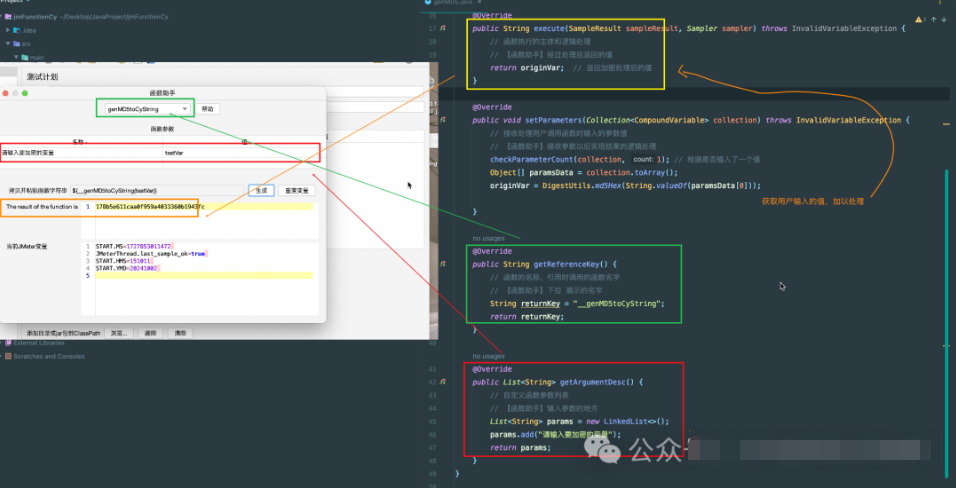Viewport: 956px width, 488px height.
Task: Click 'no usages' hint above getArgumentDesc
Action: [x=488, y=356]
